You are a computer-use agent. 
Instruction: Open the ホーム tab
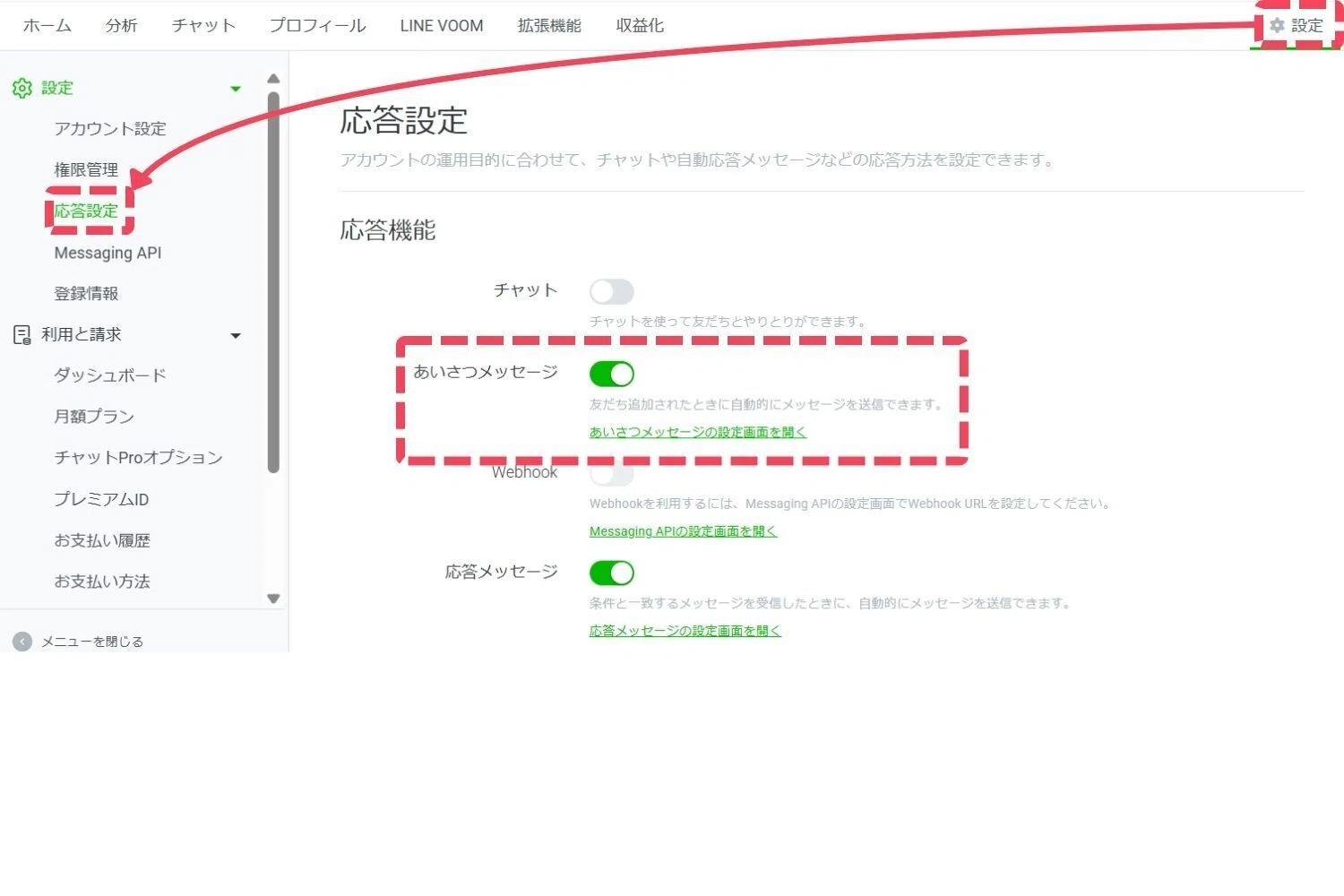click(47, 26)
